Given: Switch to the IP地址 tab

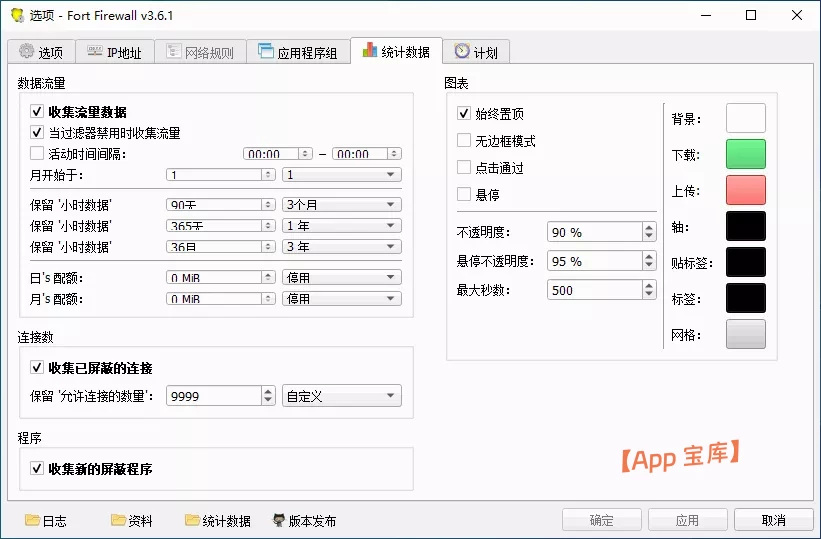Looking at the screenshot, I should (115, 52).
